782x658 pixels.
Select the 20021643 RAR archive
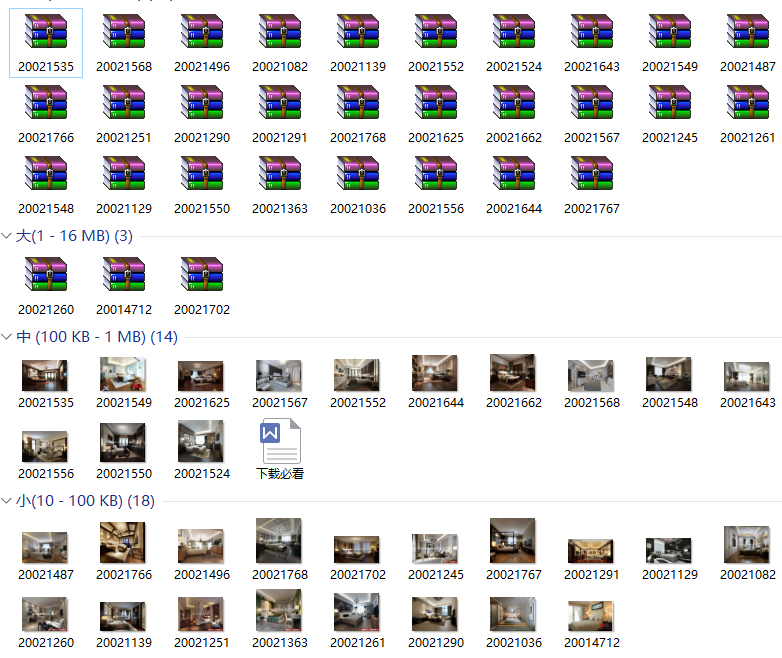[x=592, y=31]
